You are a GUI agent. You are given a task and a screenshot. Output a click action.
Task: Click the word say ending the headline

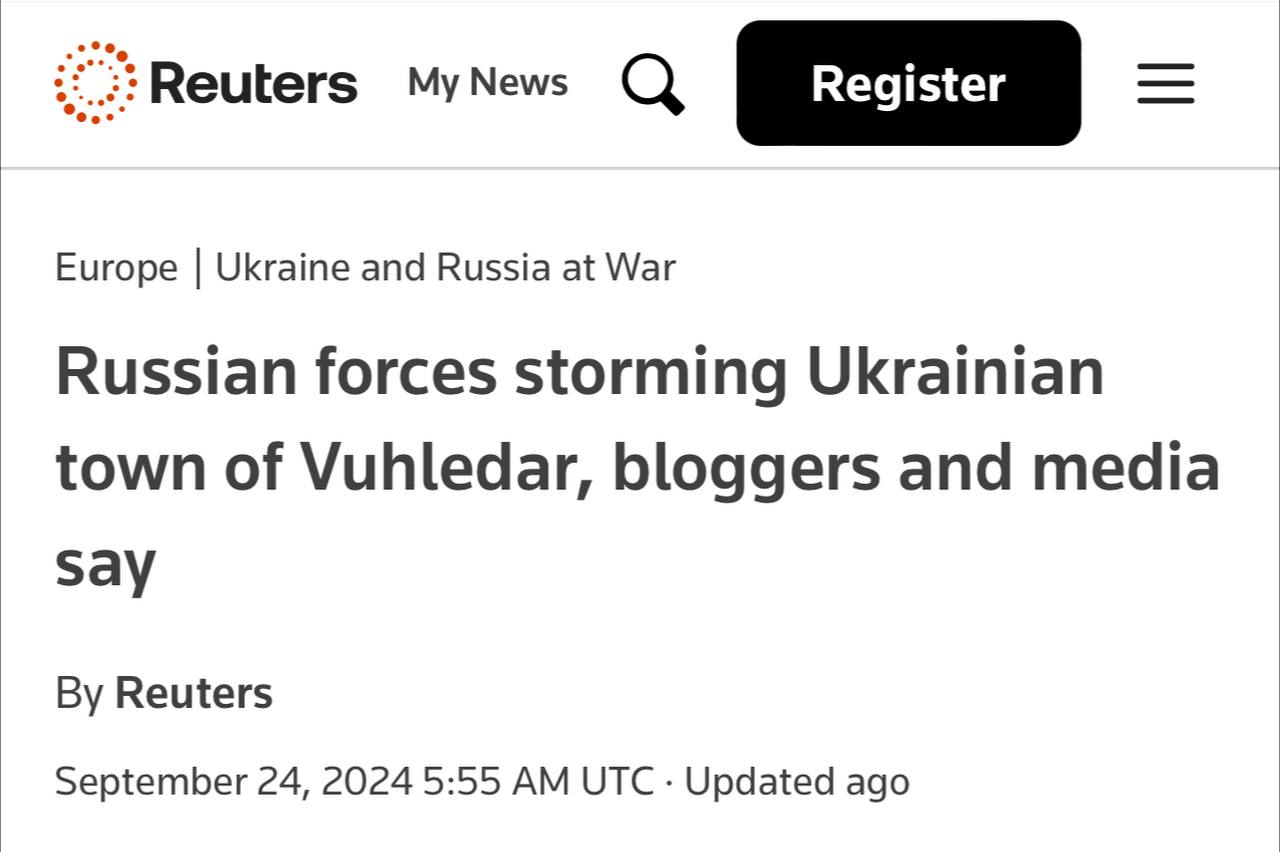105,566
